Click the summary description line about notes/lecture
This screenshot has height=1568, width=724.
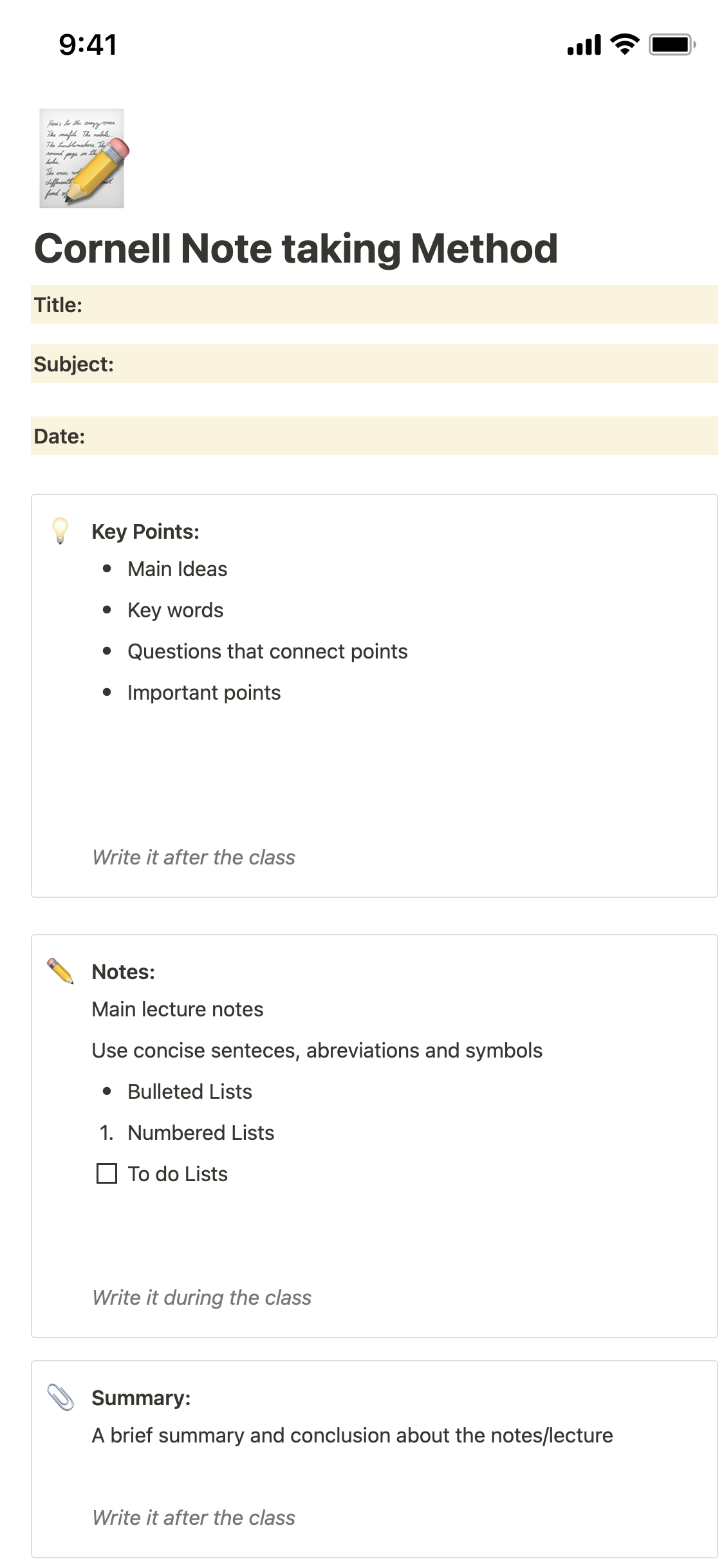pyautogui.click(x=352, y=1435)
